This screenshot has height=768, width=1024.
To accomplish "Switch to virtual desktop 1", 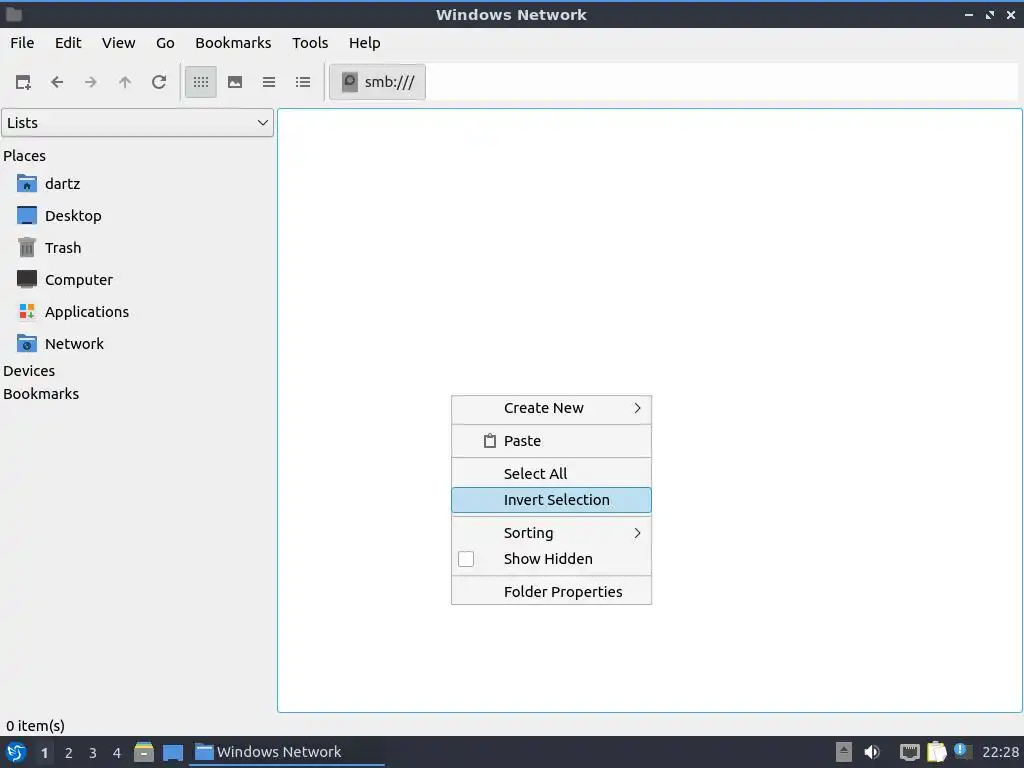I will click(x=44, y=753).
